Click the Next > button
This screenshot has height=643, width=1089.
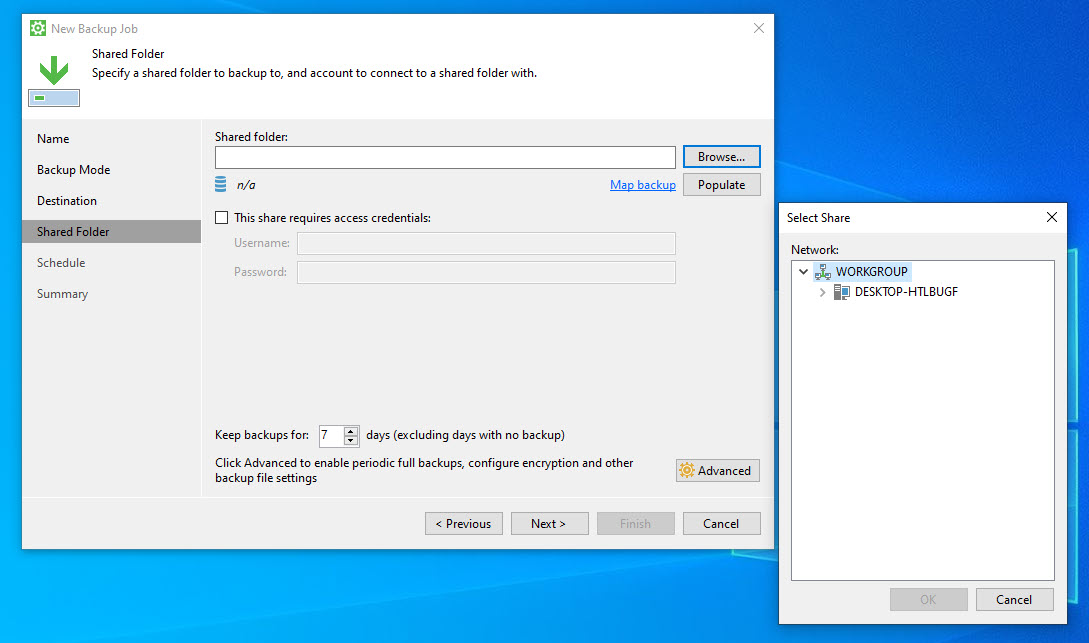(x=549, y=524)
